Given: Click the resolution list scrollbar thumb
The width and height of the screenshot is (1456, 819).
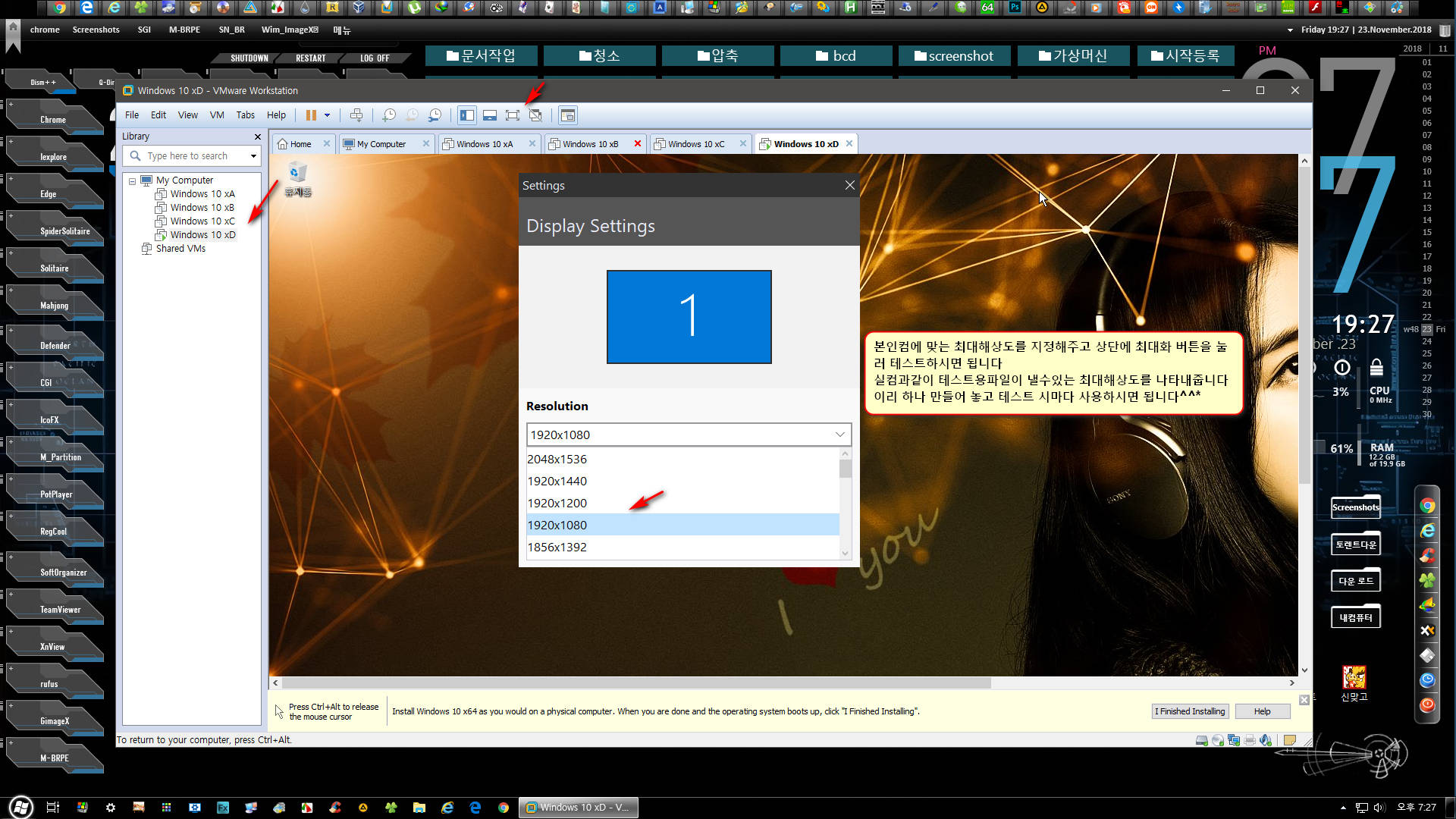Looking at the screenshot, I should pos(846,468).
